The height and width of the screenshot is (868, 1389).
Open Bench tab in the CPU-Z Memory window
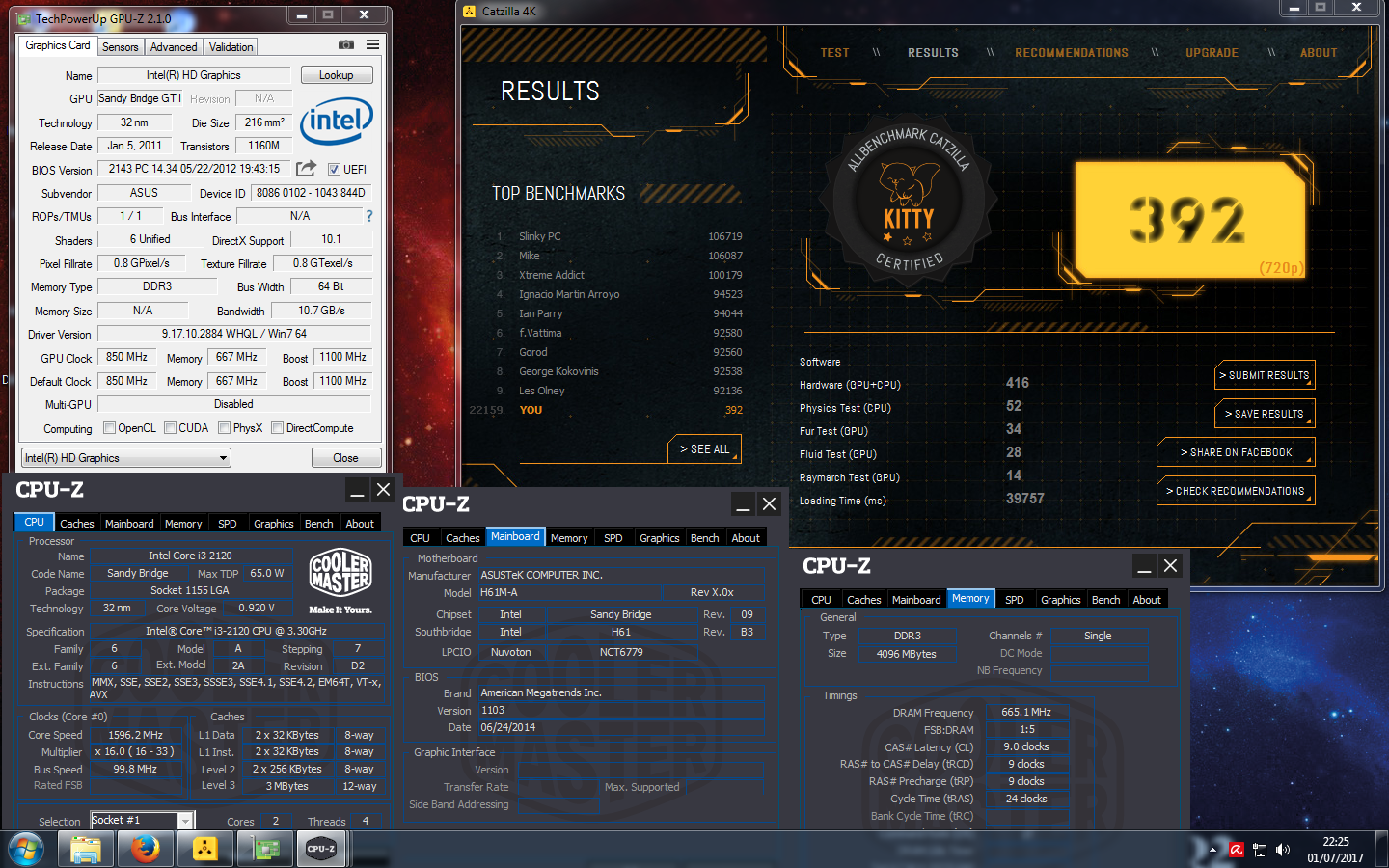coord(1106,600)
